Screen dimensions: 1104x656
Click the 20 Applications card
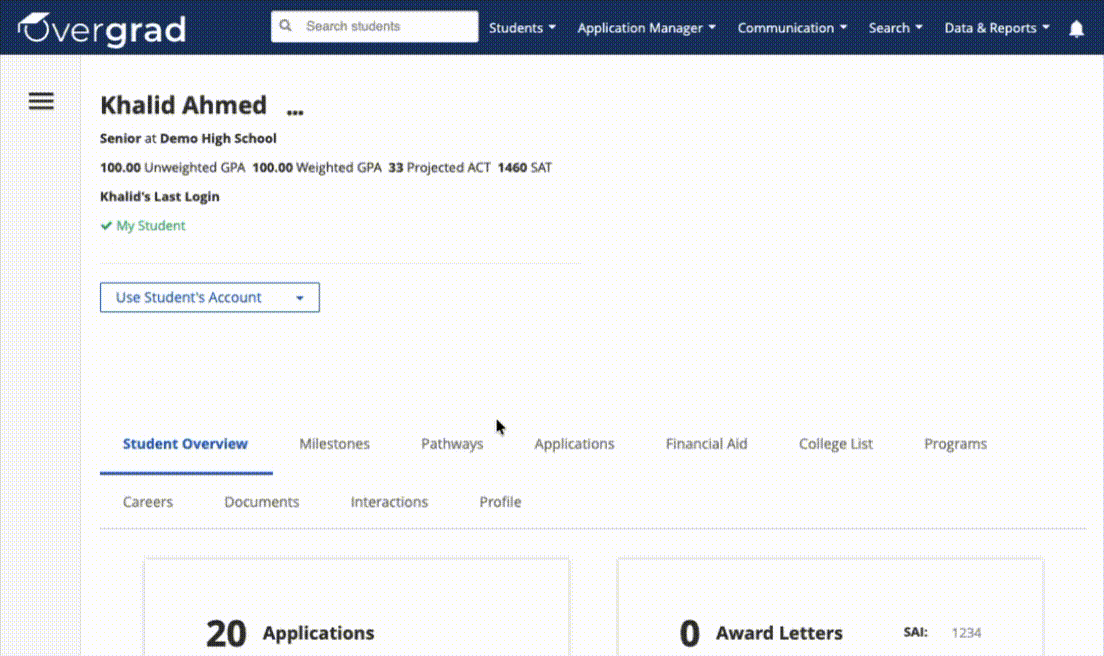pyautogui.click(x=357, y=607)
